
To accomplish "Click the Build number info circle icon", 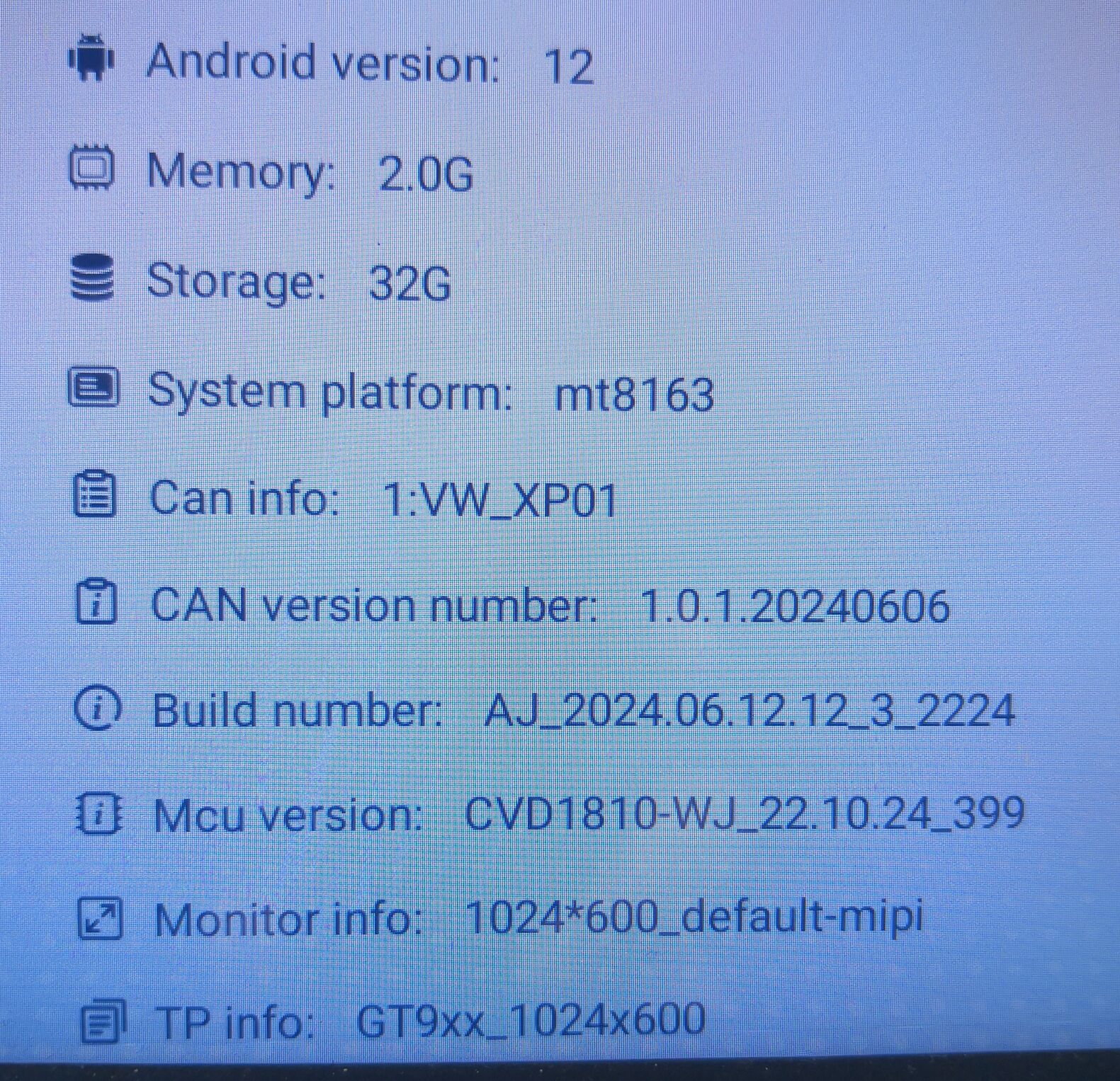I will [x=98, y=708].
